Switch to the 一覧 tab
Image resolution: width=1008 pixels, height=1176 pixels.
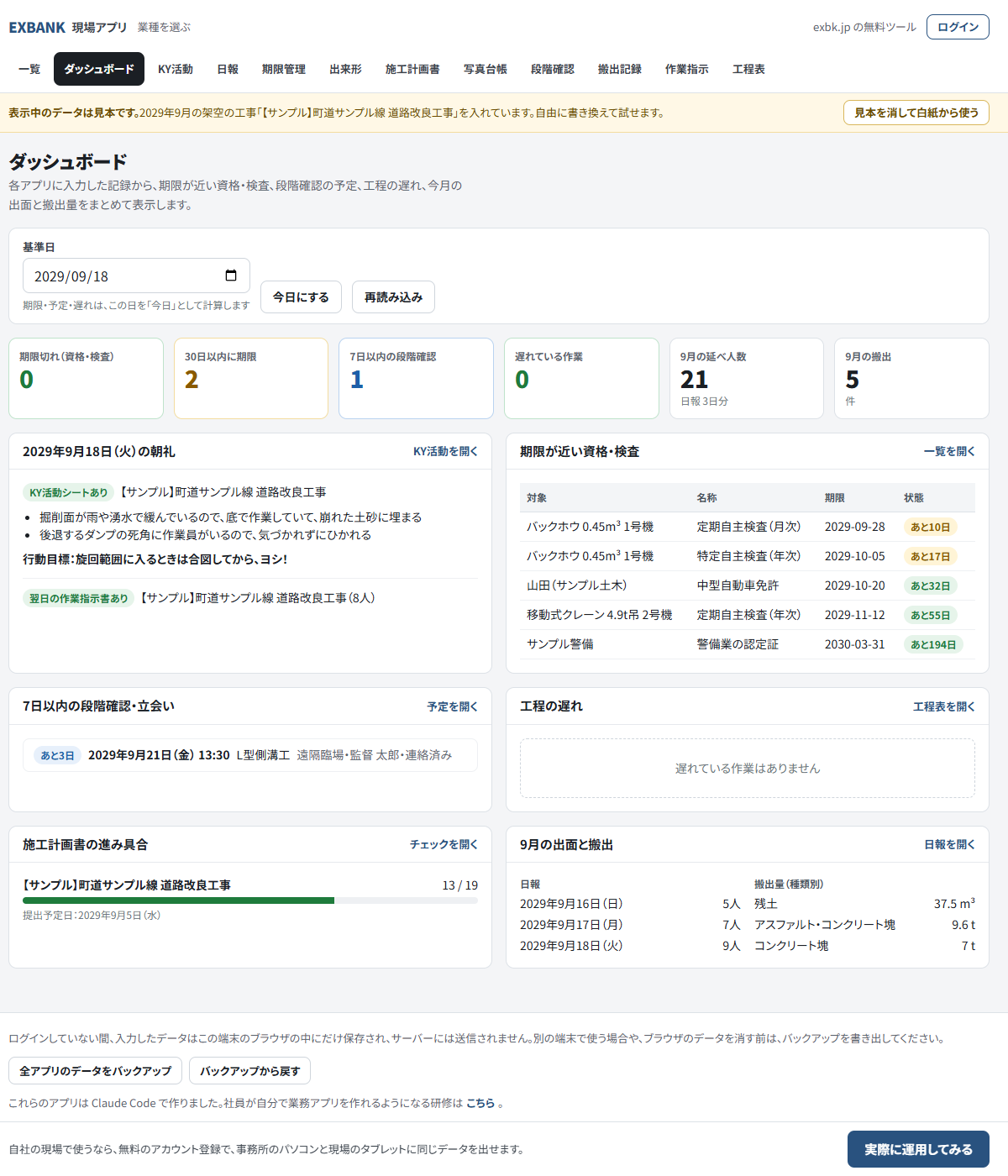(29, 69)
